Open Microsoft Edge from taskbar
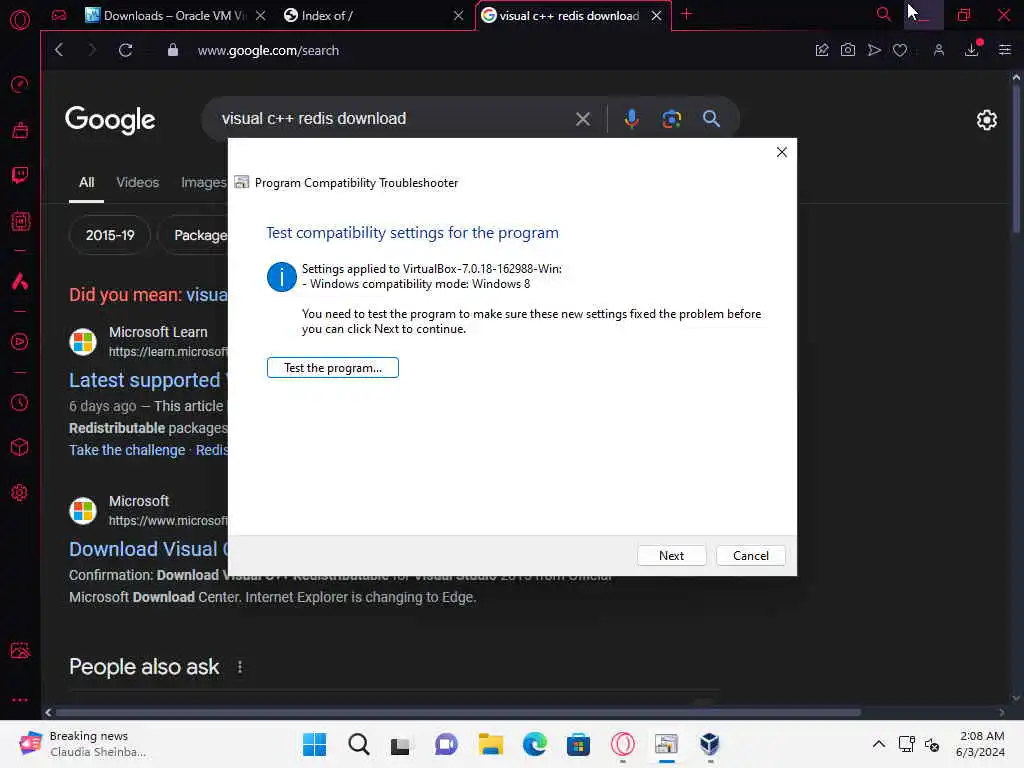 pos(534,744)
